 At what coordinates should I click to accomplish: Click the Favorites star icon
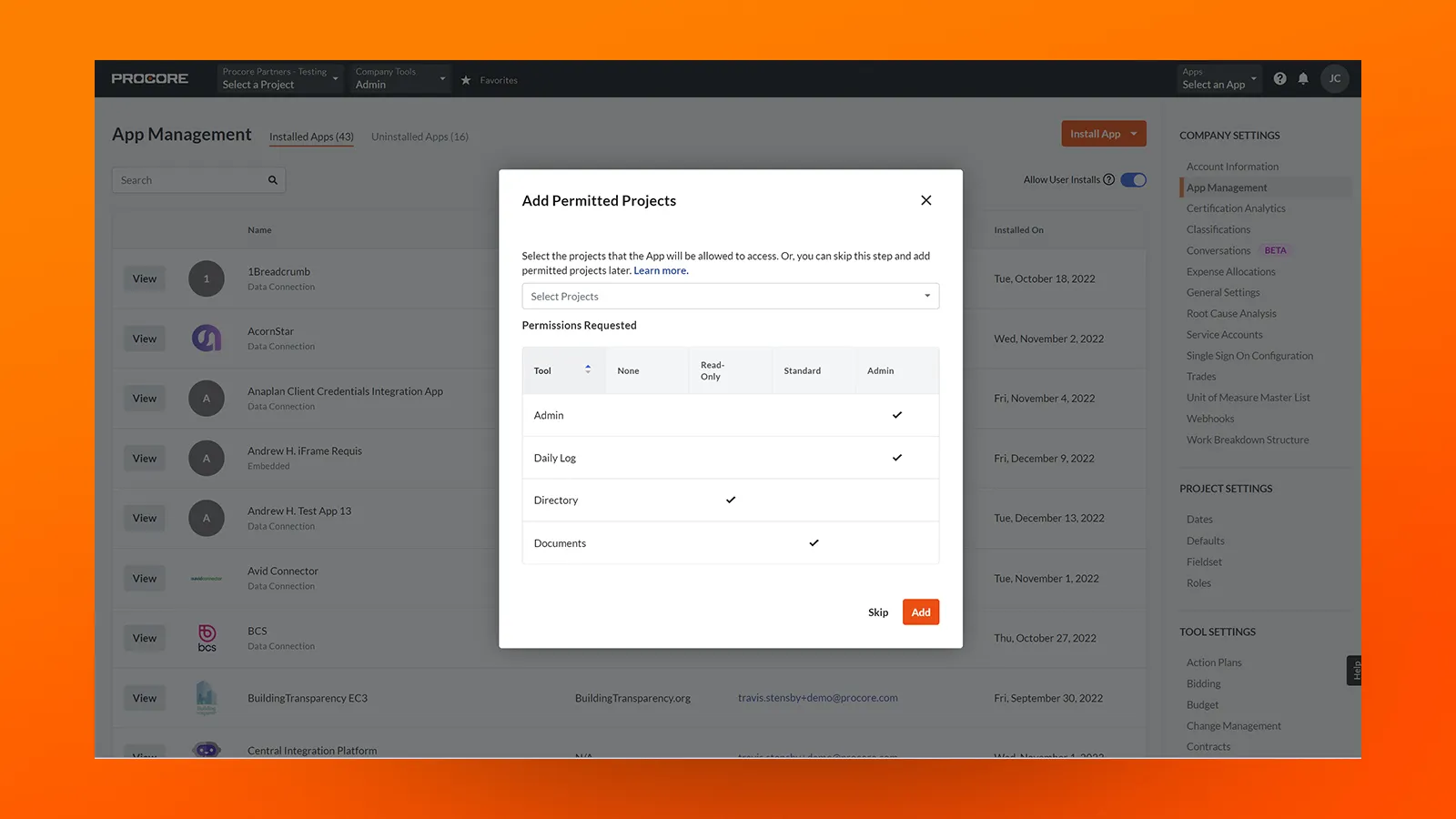point(467,80)
